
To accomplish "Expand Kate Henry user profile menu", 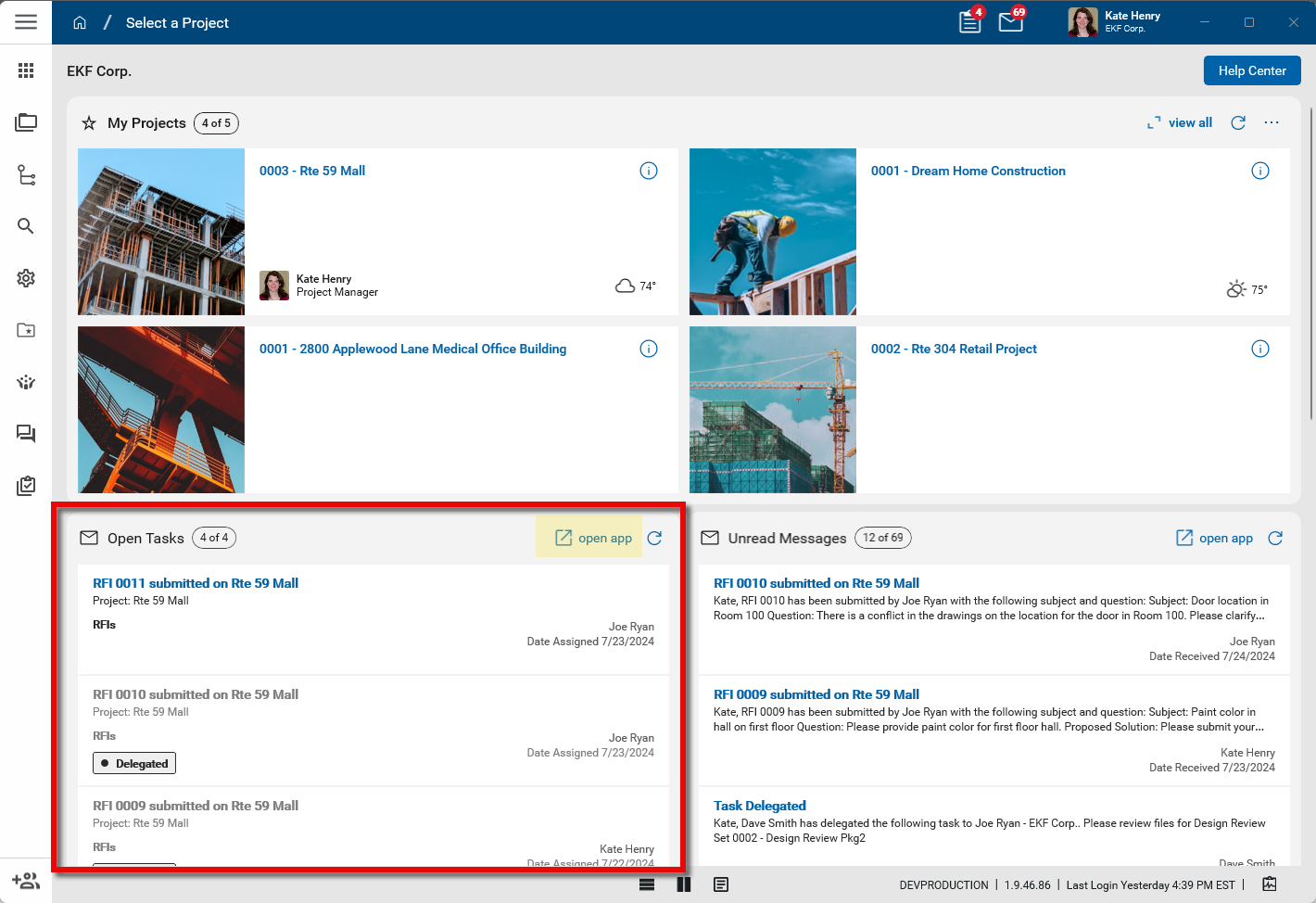I will pos(1115,22).
